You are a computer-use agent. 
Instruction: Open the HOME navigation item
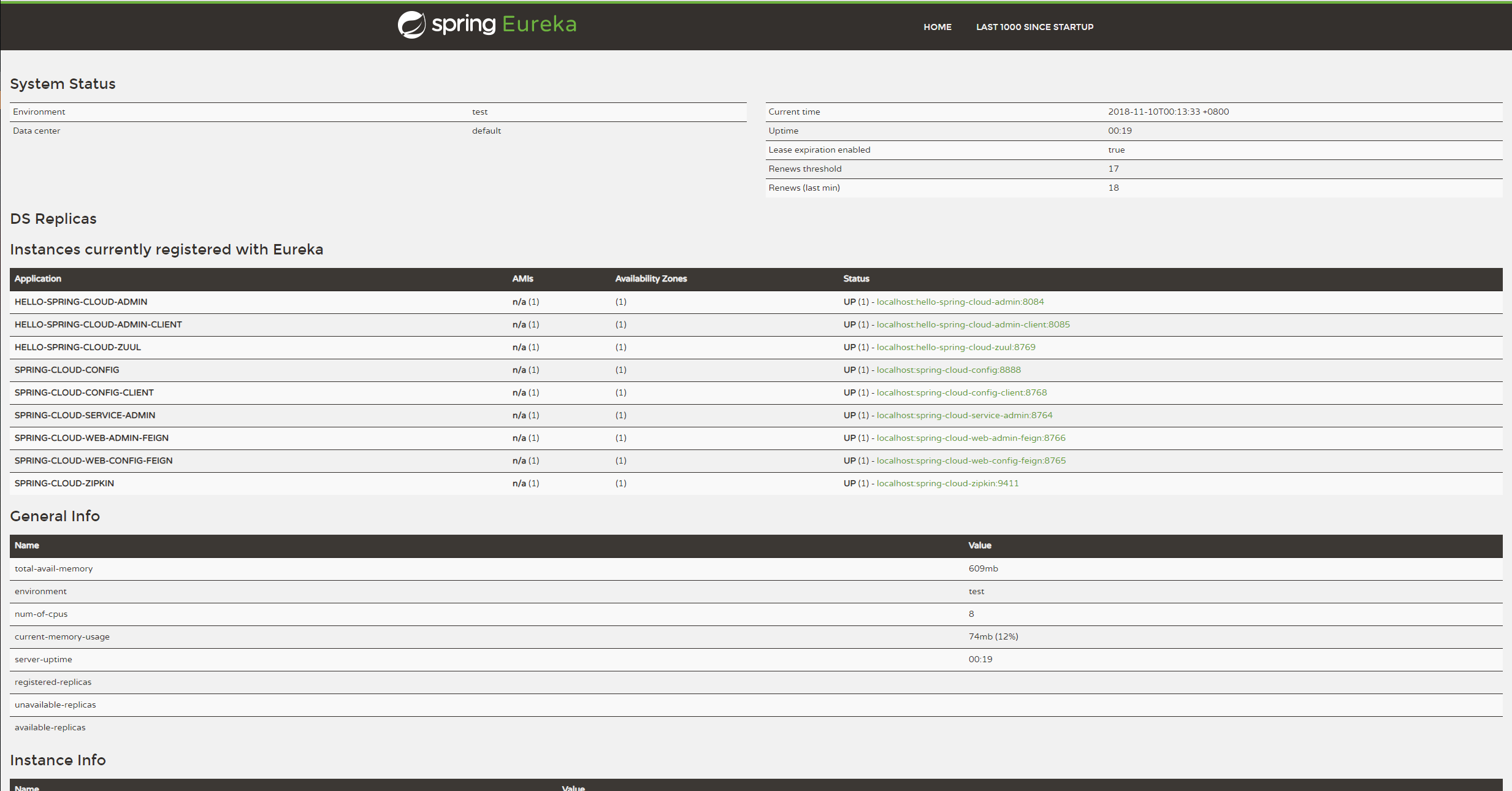click(x=937, y=27)
